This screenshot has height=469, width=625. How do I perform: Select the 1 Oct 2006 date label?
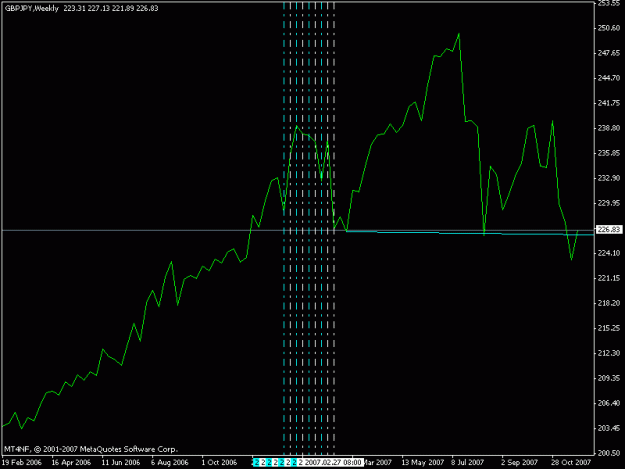point(219,462)
